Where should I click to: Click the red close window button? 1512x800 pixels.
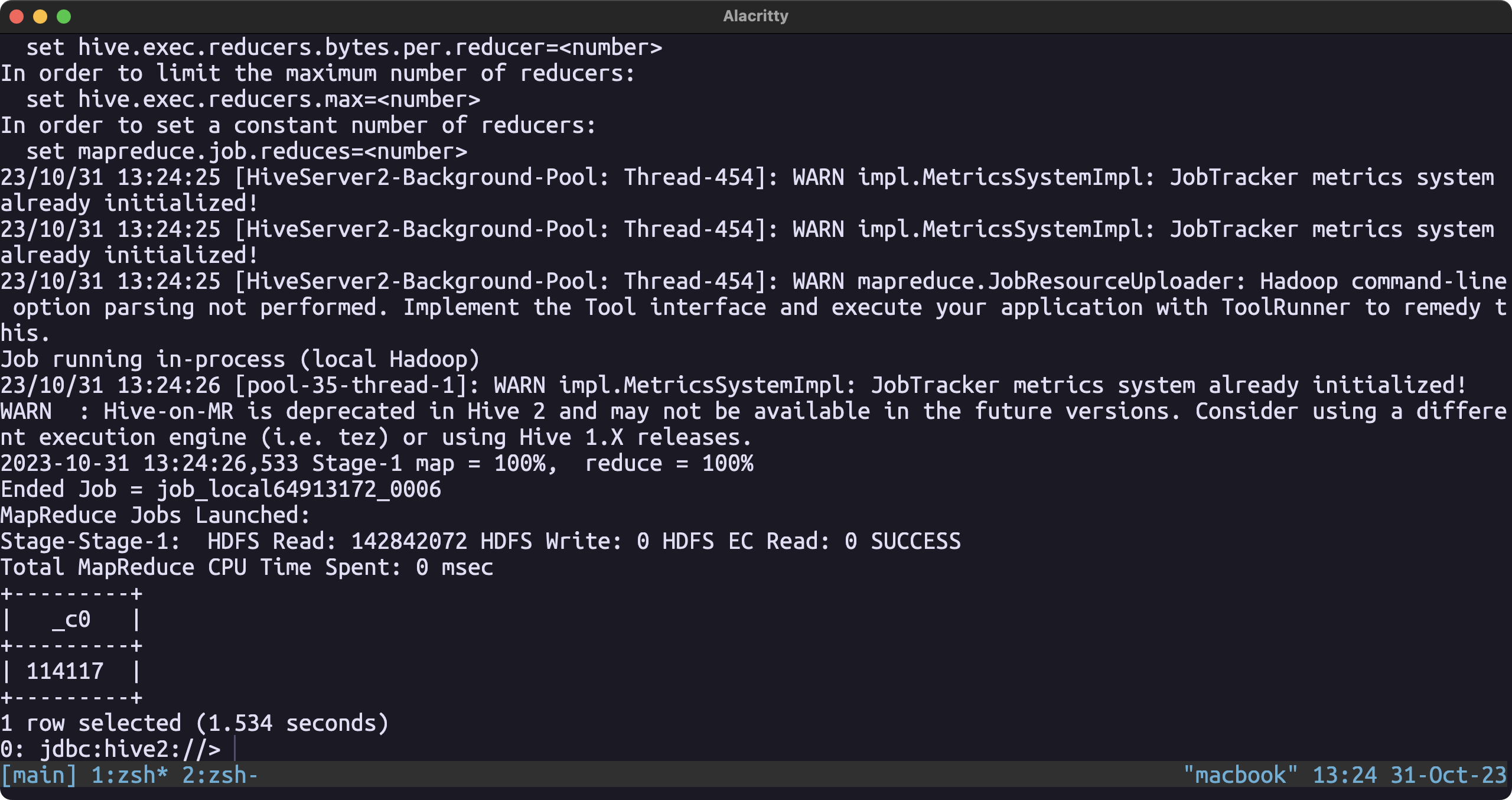17,17
